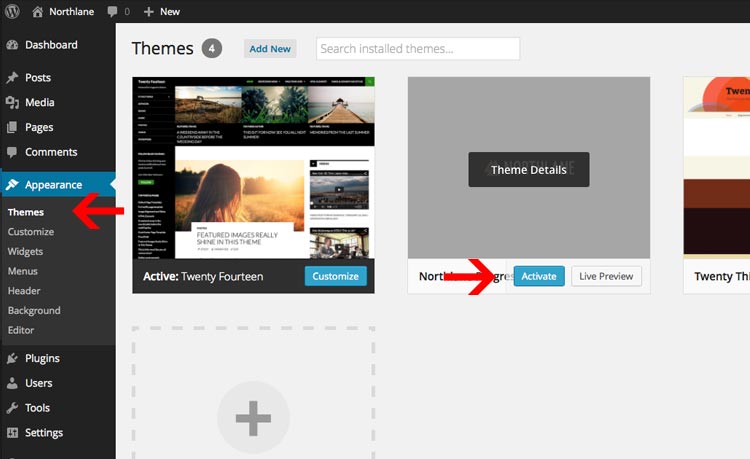Open the Media menu label
750x459 pixels.
40,102
